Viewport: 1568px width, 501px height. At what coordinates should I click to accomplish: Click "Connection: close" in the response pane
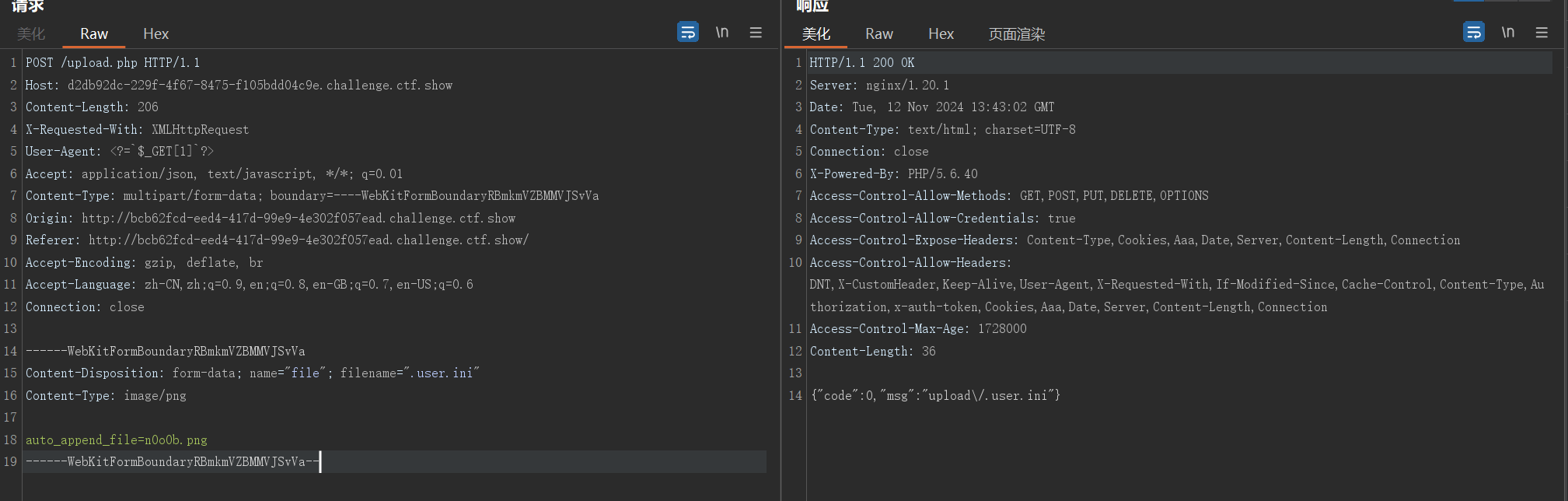tap(869, 151)
